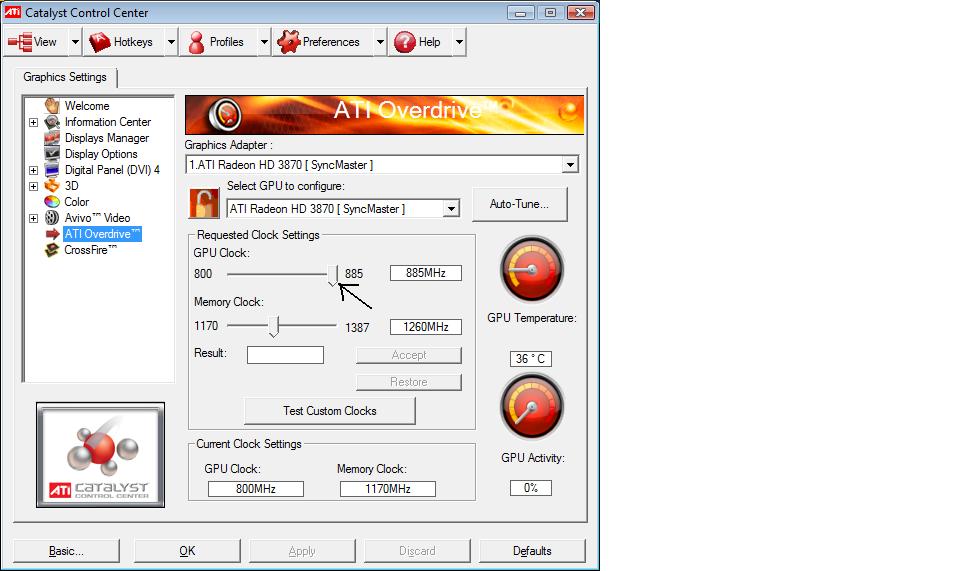Open the Profiles dropdown arrow
Image resolution: width=955 pixels, height=571 pixels.
tap(264, 42)
